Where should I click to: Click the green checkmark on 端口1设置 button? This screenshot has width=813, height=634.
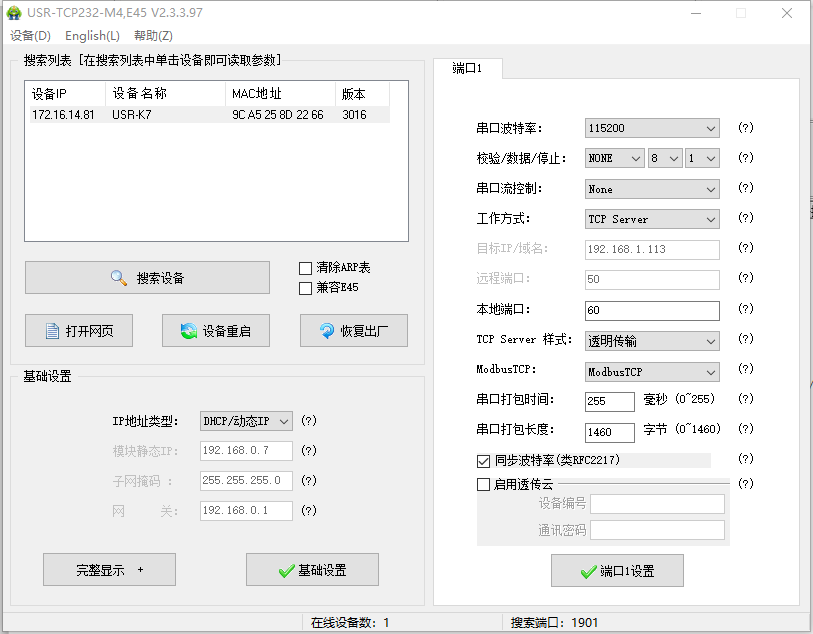[x=588, y=571]
